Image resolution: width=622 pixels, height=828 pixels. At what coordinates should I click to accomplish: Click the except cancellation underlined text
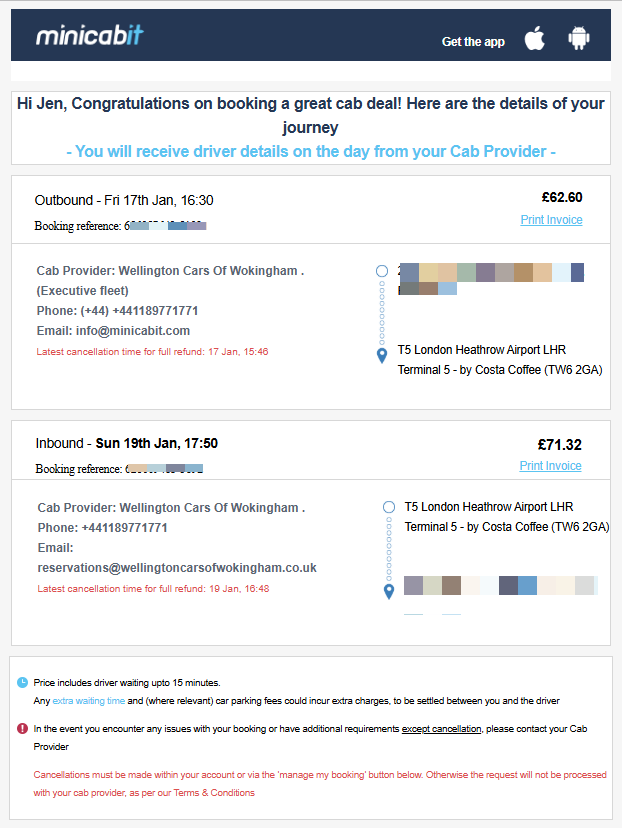(x=441, y=729)
